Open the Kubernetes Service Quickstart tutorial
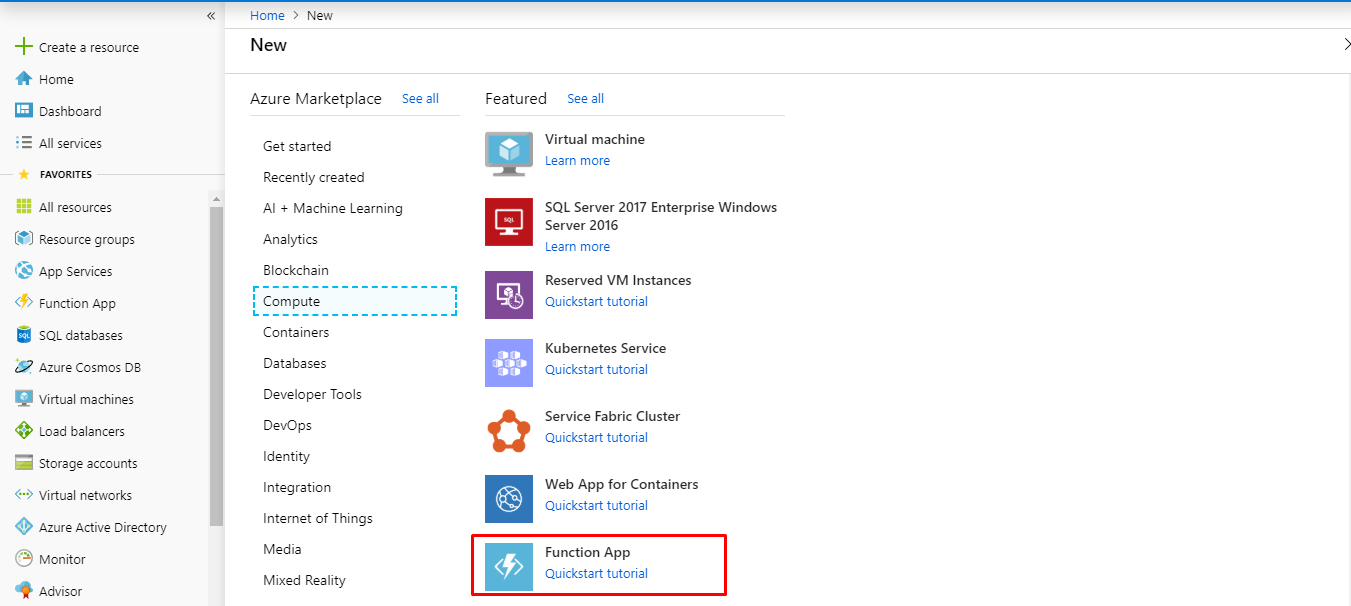Screen dimensions: 1351x606 [x=596, y=368]
